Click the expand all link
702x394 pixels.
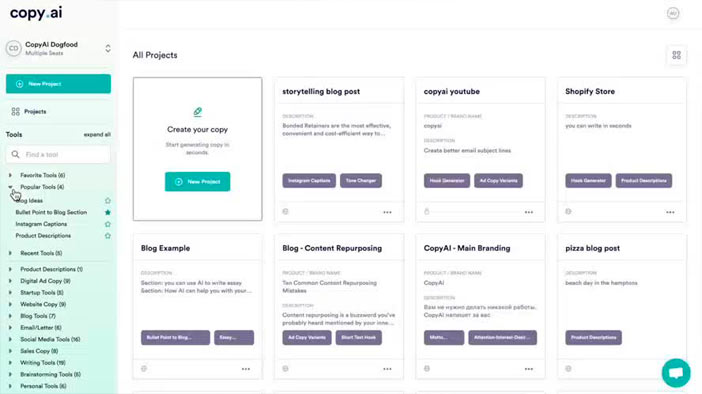point(97,134)
